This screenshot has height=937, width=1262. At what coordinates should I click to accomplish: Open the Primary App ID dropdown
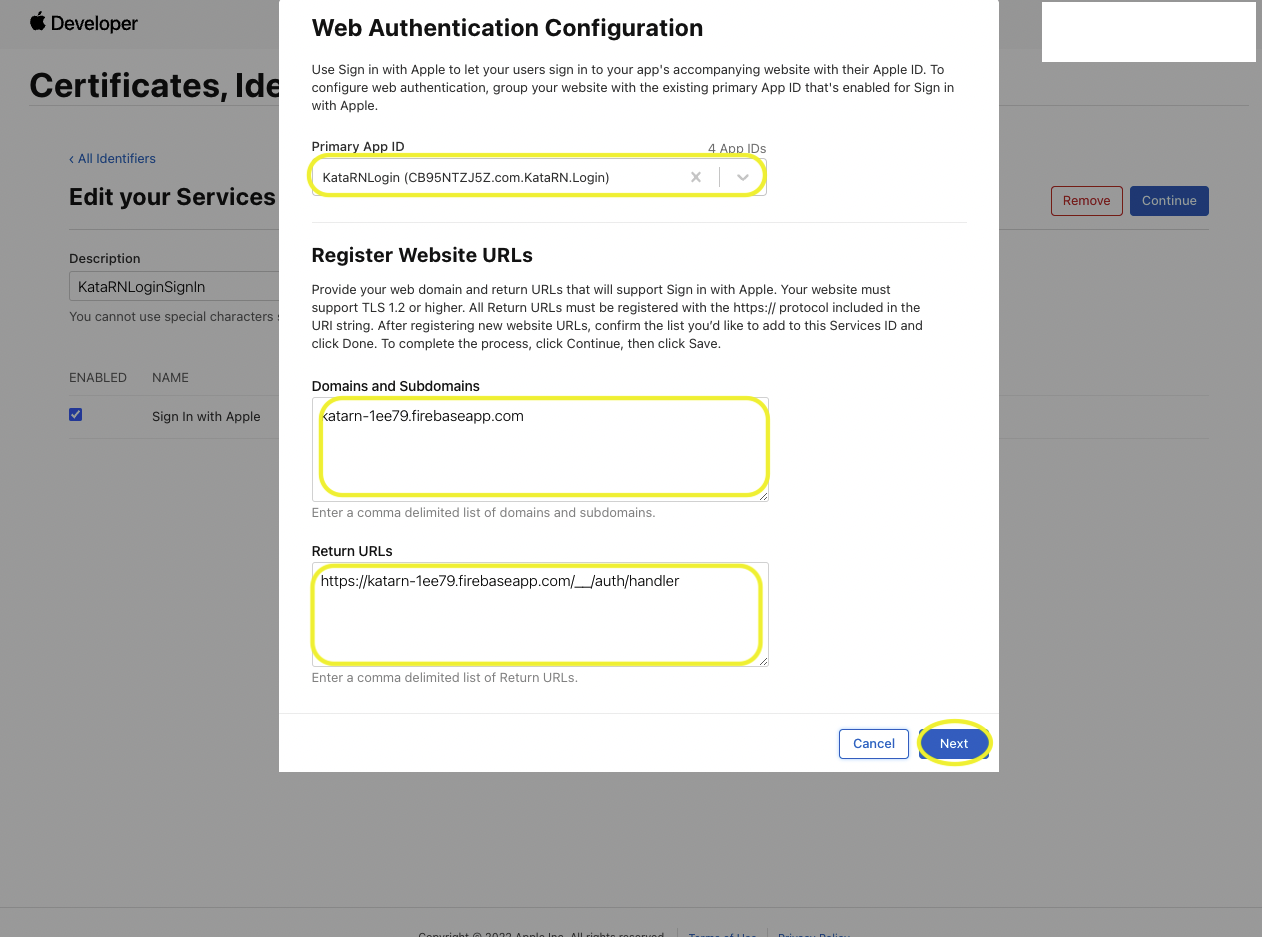[x=743, y=177]
